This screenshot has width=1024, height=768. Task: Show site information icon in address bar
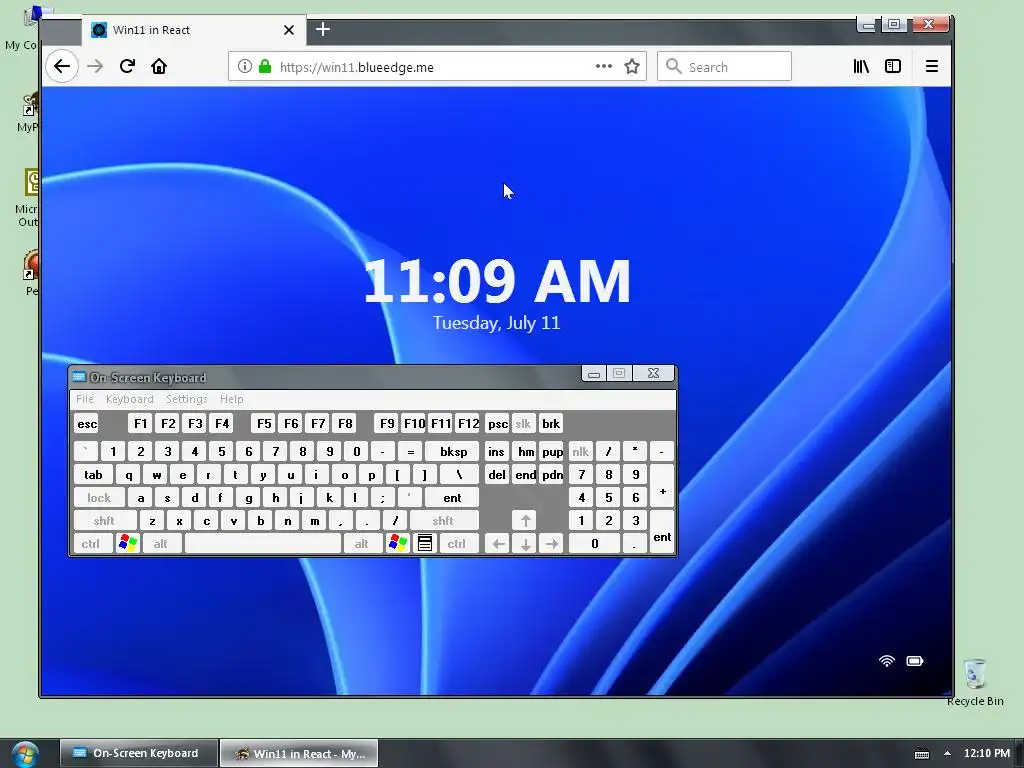(x=244, y=67)
